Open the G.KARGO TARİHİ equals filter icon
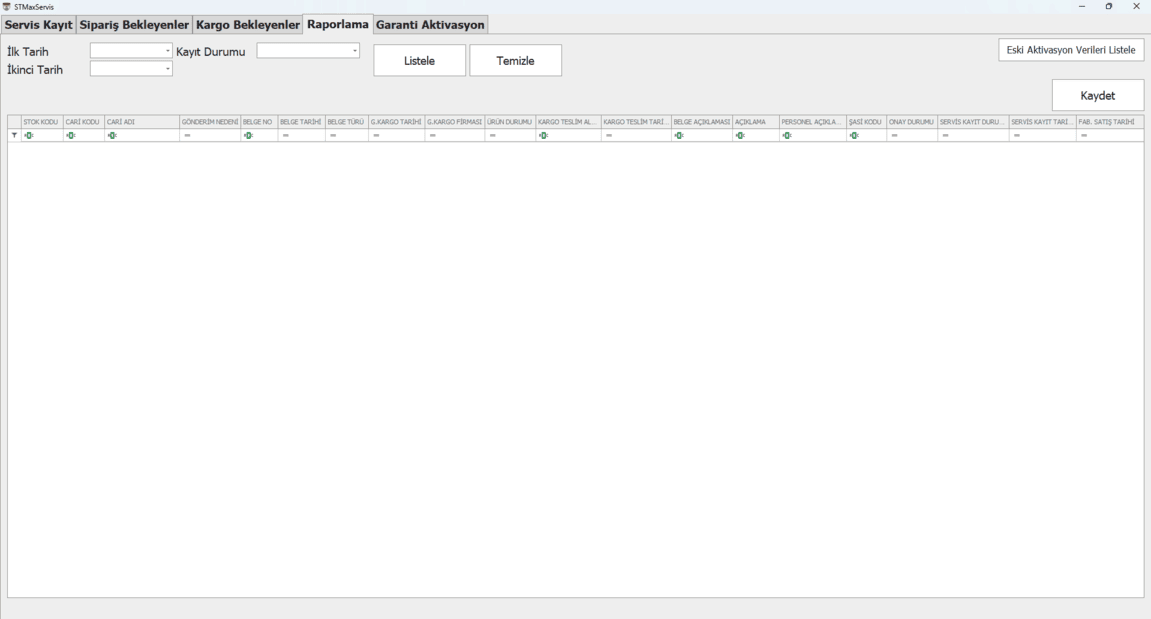 click(376, 135)
